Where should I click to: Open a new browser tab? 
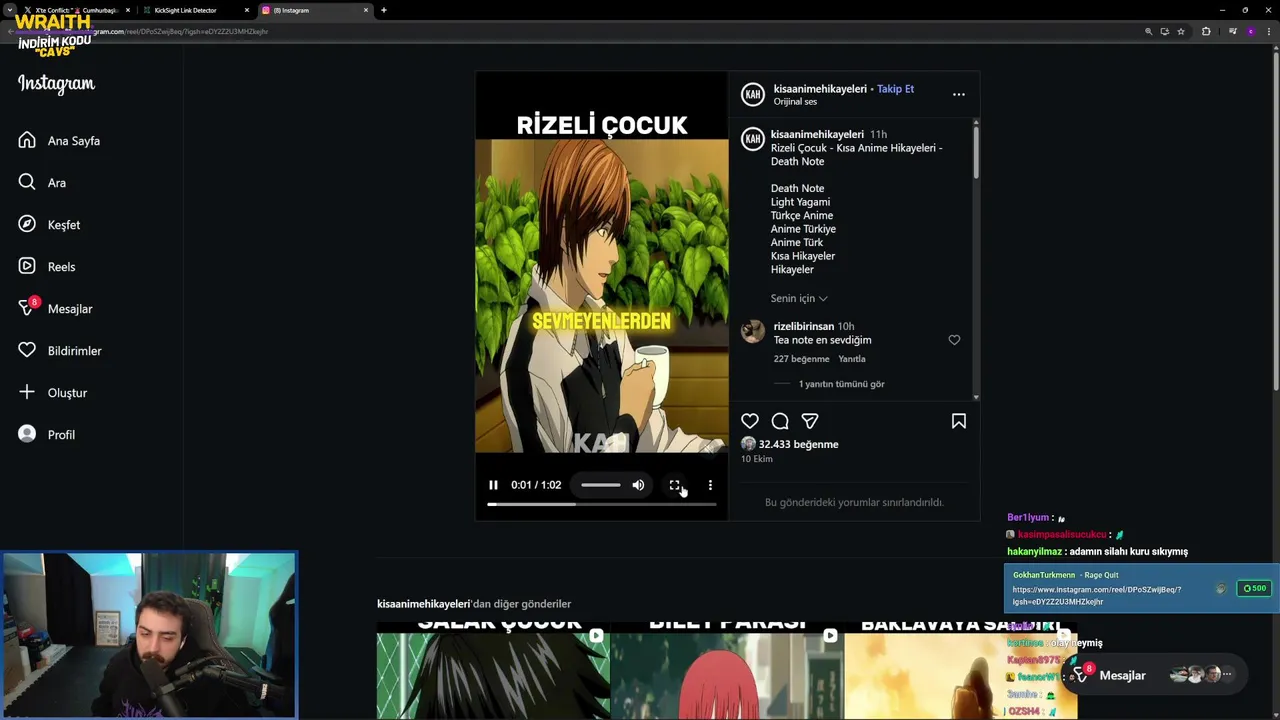384,10
